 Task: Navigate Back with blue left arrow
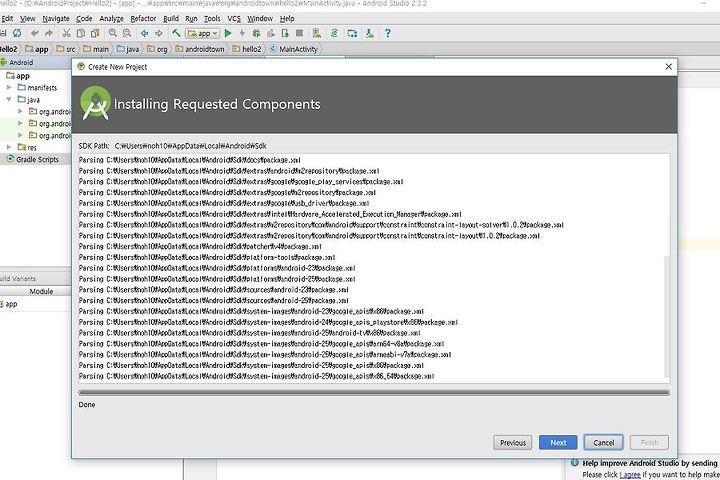(144, 33)
